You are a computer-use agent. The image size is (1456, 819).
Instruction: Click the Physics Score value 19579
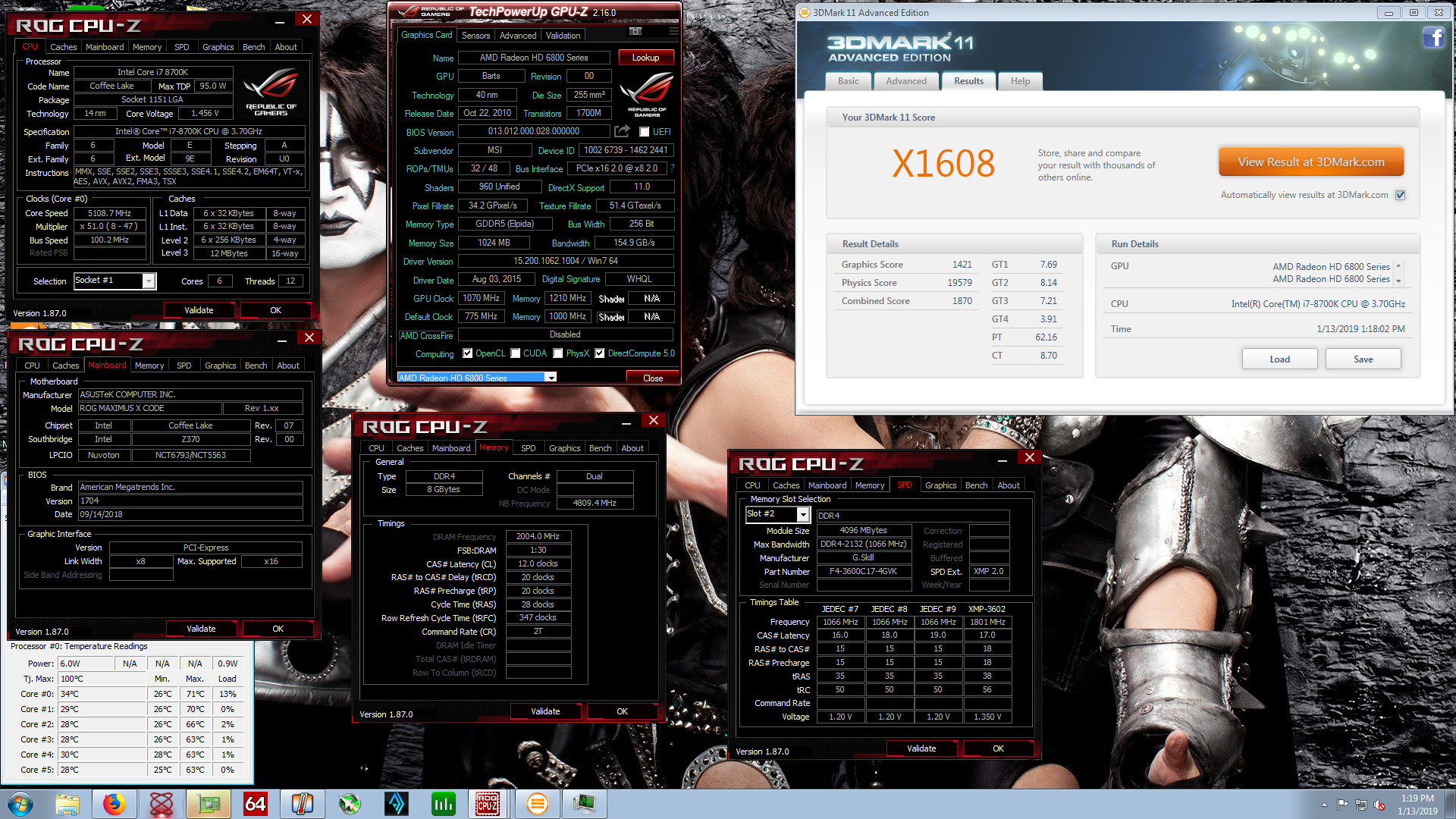(959, 283)
